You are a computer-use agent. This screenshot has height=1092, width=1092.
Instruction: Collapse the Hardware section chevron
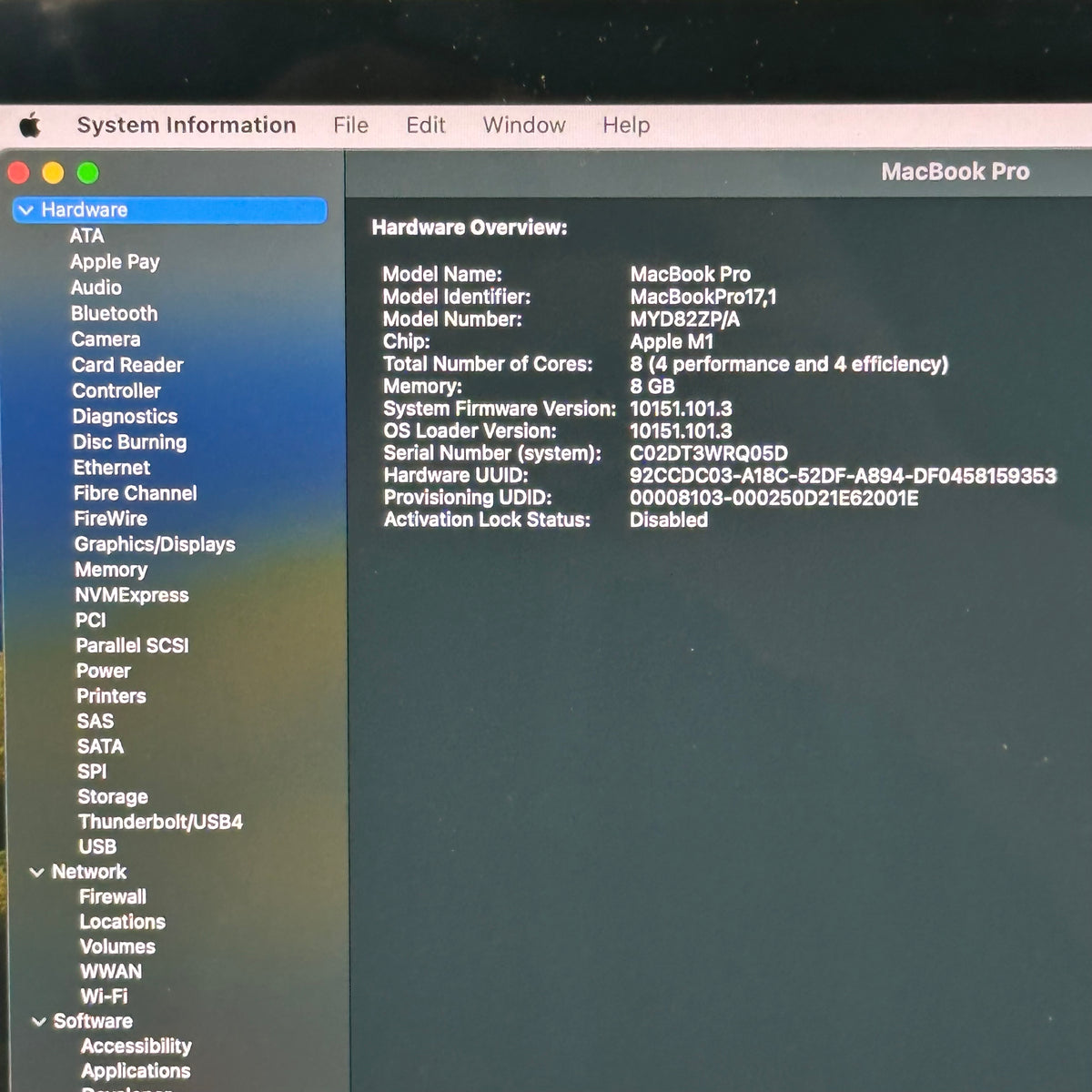click(x=26, y=210)
